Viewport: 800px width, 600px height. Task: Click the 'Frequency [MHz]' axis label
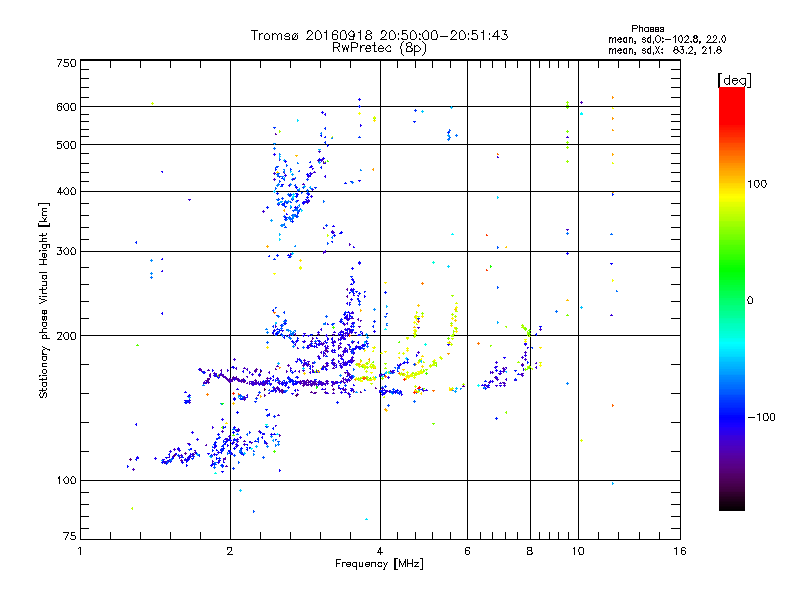point(379,564)
